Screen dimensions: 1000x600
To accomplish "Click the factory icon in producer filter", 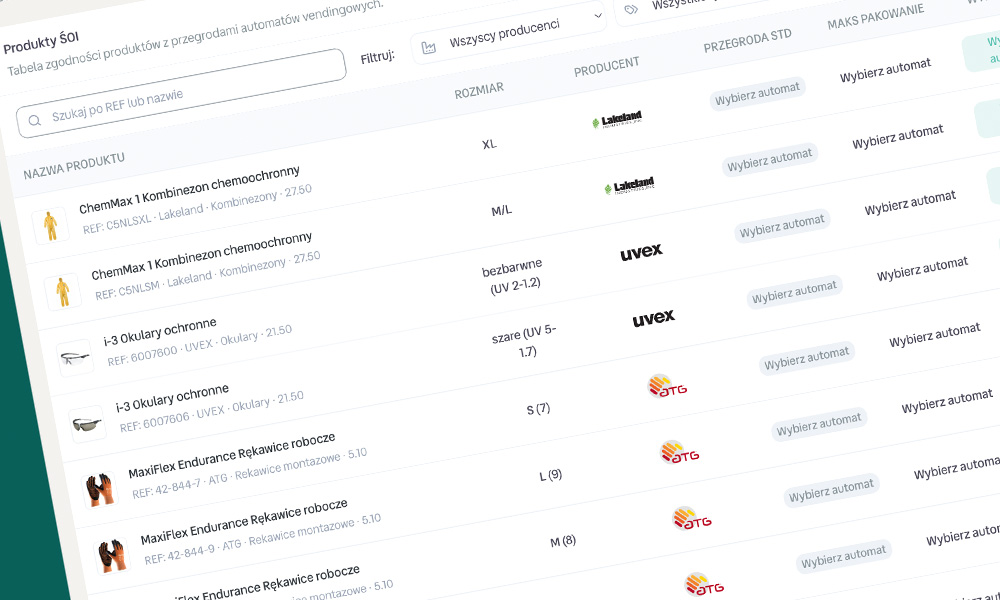I will pos(429,47).
